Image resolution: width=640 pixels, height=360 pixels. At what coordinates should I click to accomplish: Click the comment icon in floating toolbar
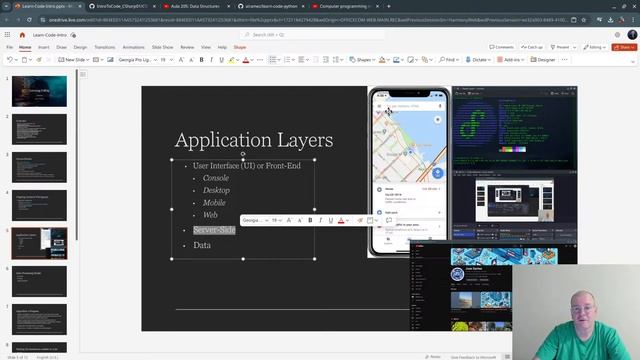(x=389, y=220)
